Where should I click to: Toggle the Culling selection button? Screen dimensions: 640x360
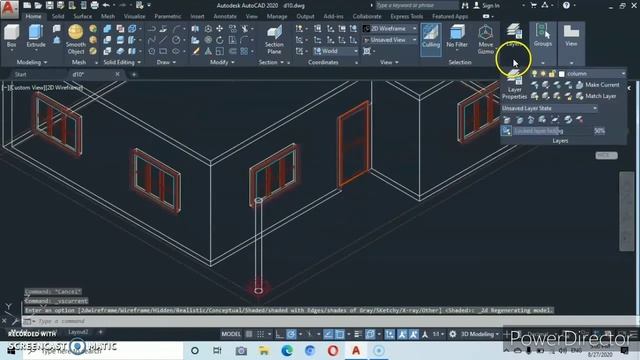pyautogui.click(x=431, y=40)
